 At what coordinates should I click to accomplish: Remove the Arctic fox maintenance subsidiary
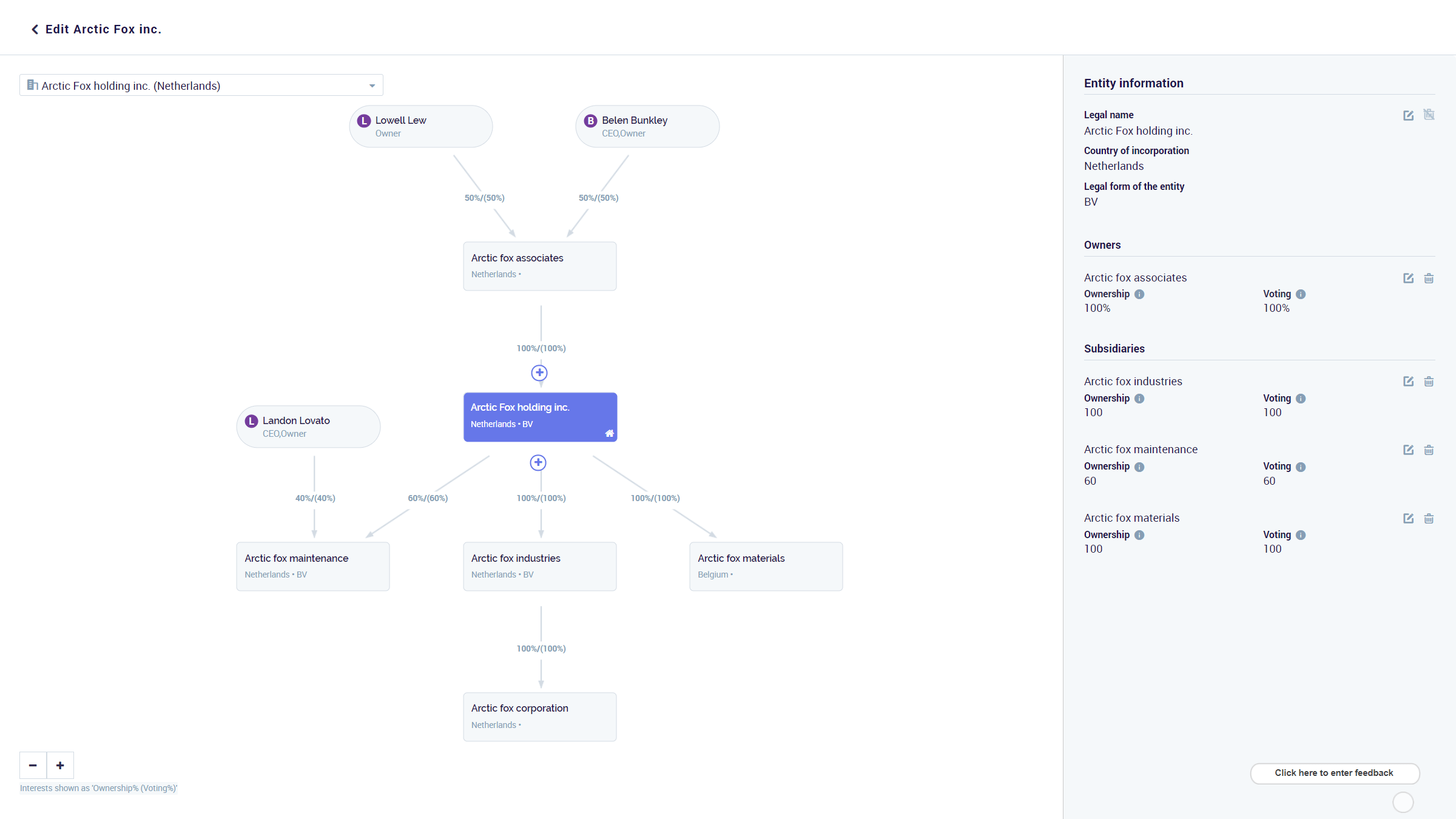1429,450
